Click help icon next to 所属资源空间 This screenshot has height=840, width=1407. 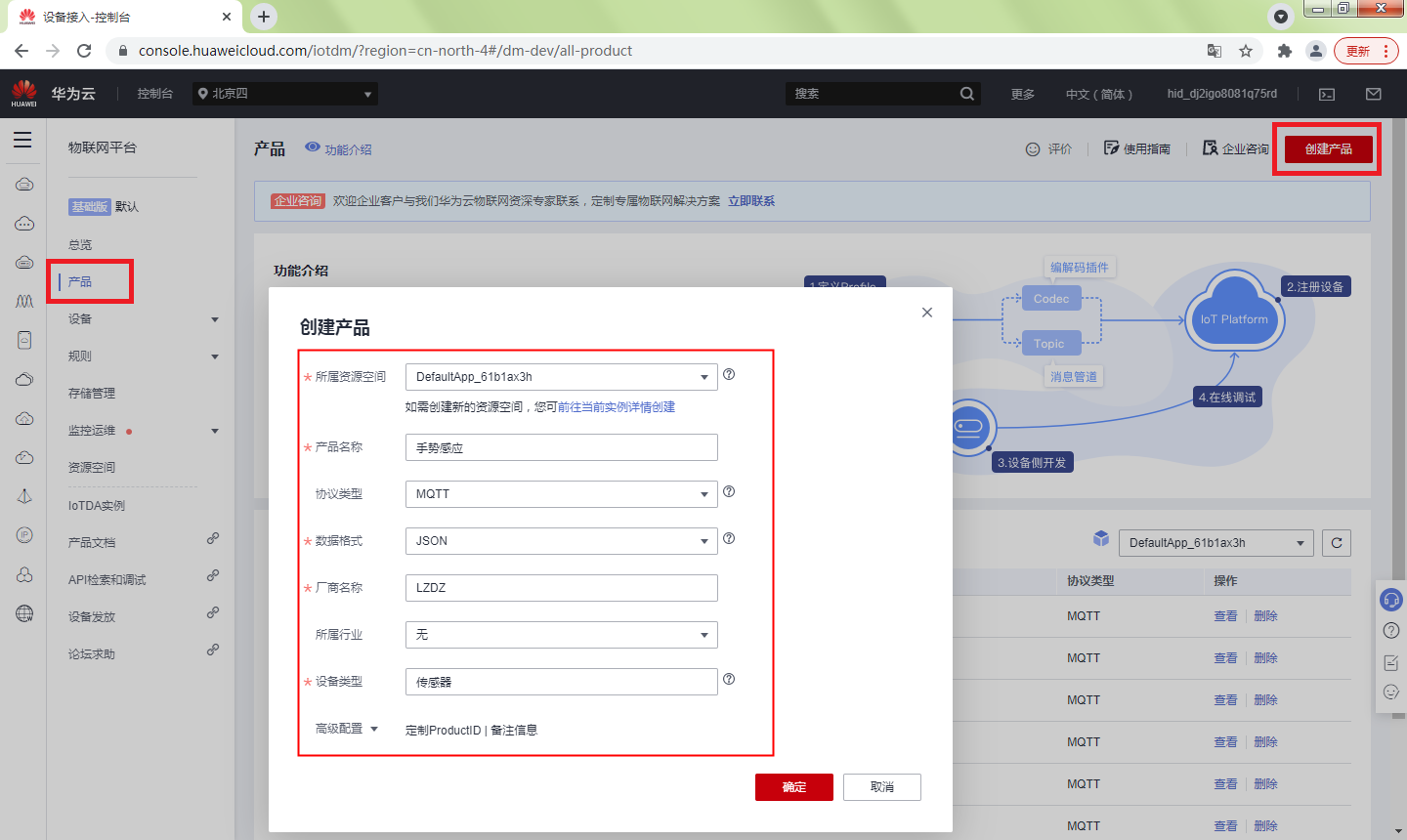[729, 375]
